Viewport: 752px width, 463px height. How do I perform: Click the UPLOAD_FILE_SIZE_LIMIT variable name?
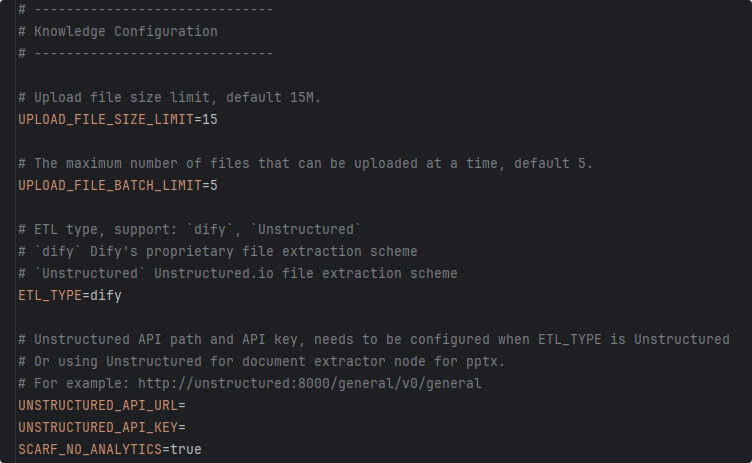click(106, 119)
